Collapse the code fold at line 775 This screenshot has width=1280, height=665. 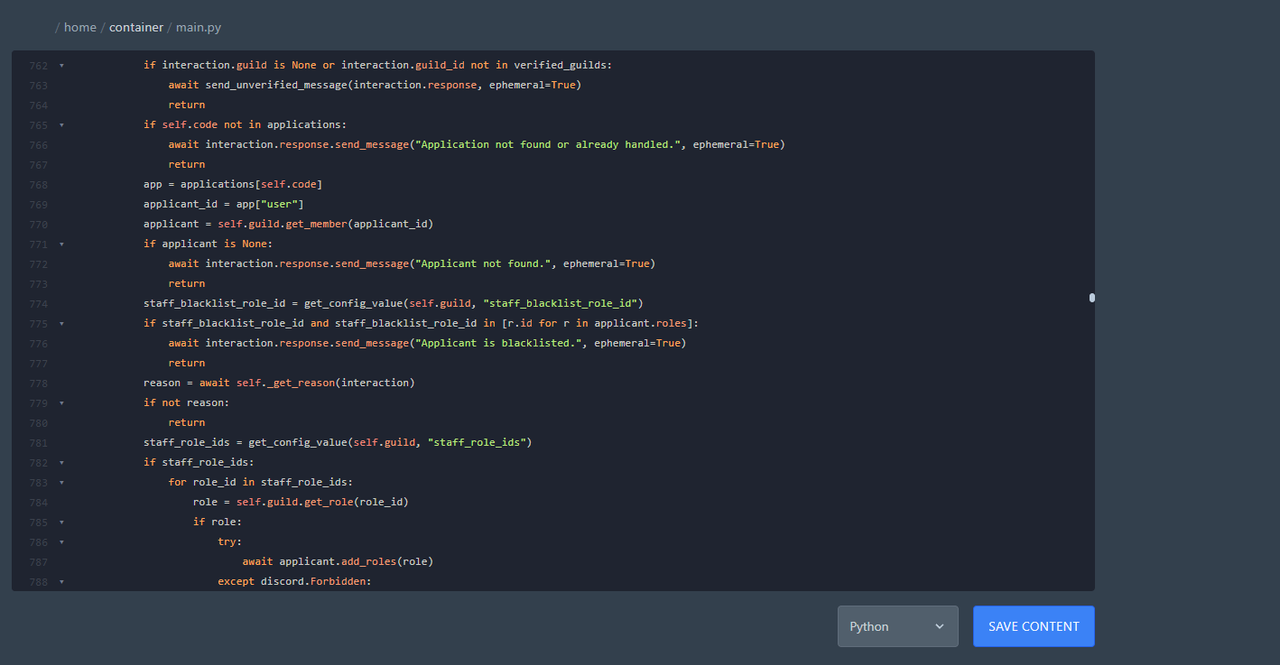click(x=61, y=323)
